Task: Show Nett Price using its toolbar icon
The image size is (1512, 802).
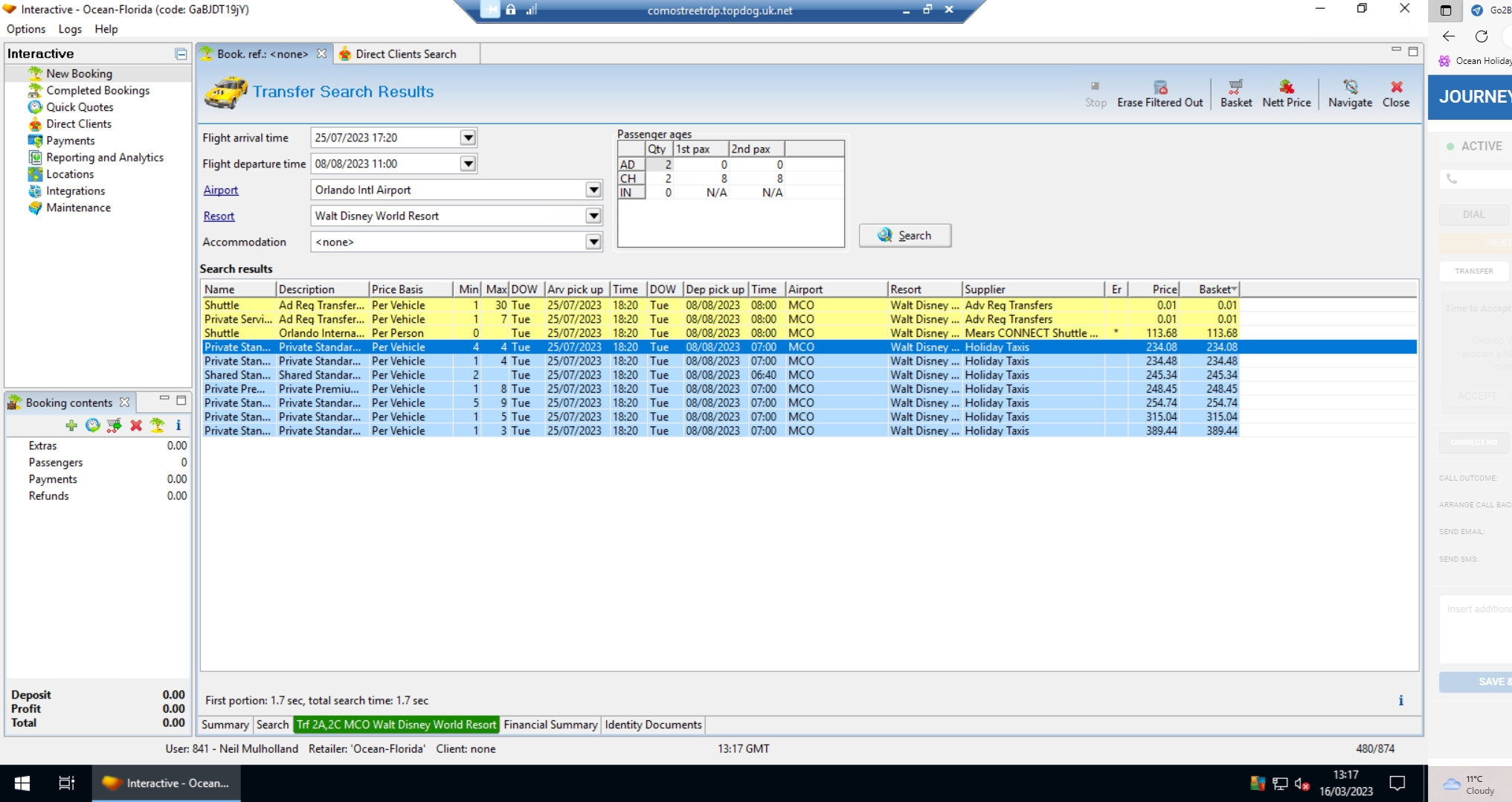Action: click(1287, 87)
